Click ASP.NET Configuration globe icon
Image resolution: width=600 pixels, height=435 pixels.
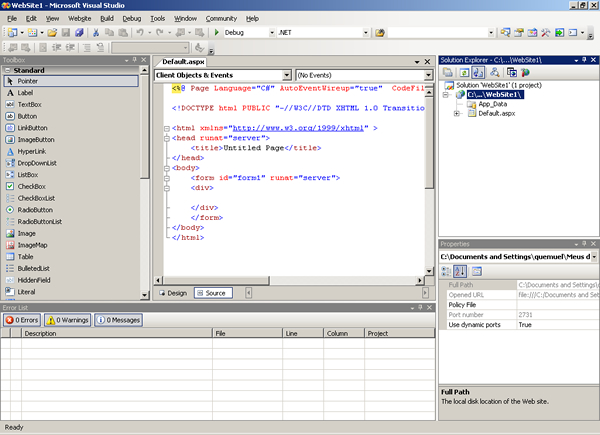click(525, 72)
